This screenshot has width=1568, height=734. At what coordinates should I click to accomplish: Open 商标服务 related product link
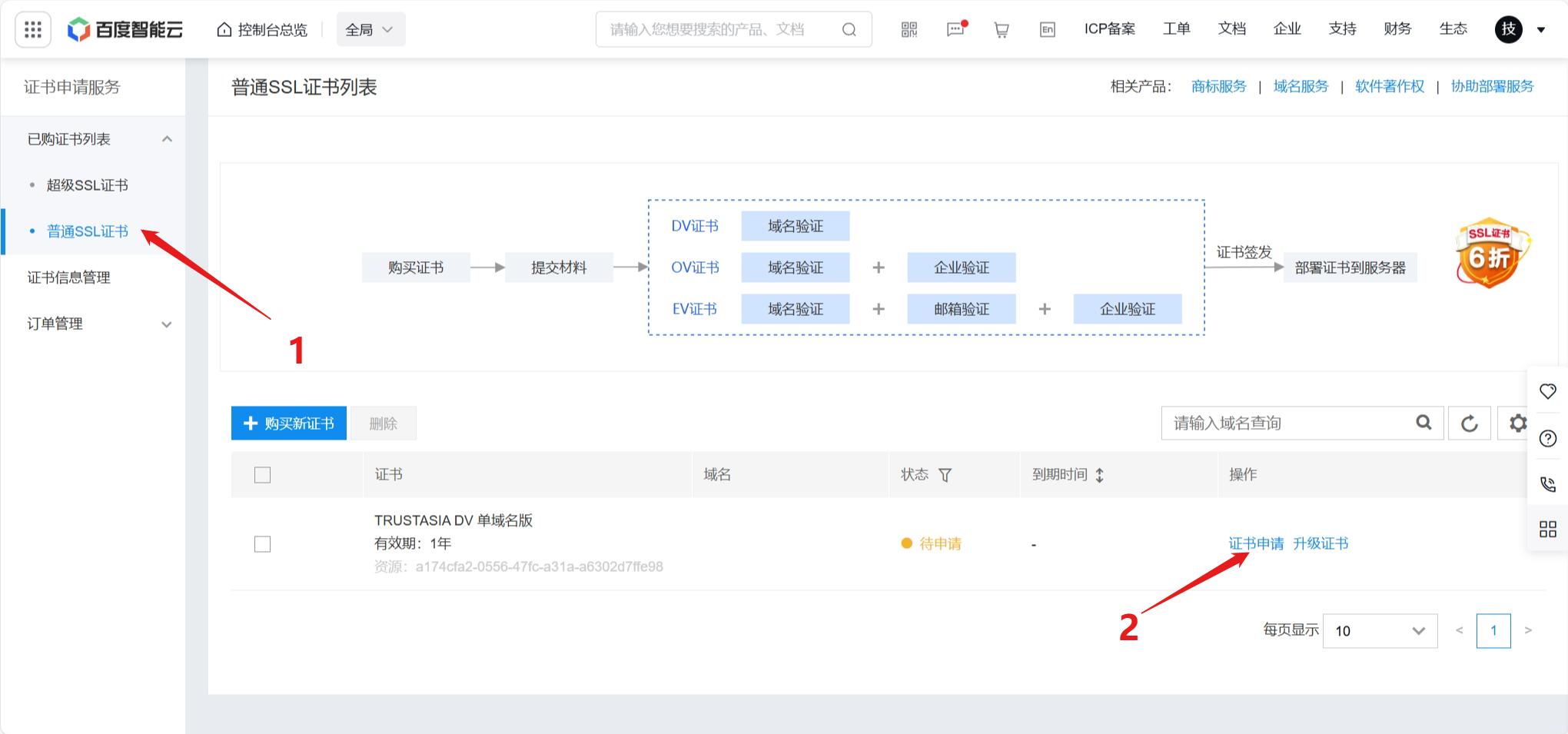1218,86
